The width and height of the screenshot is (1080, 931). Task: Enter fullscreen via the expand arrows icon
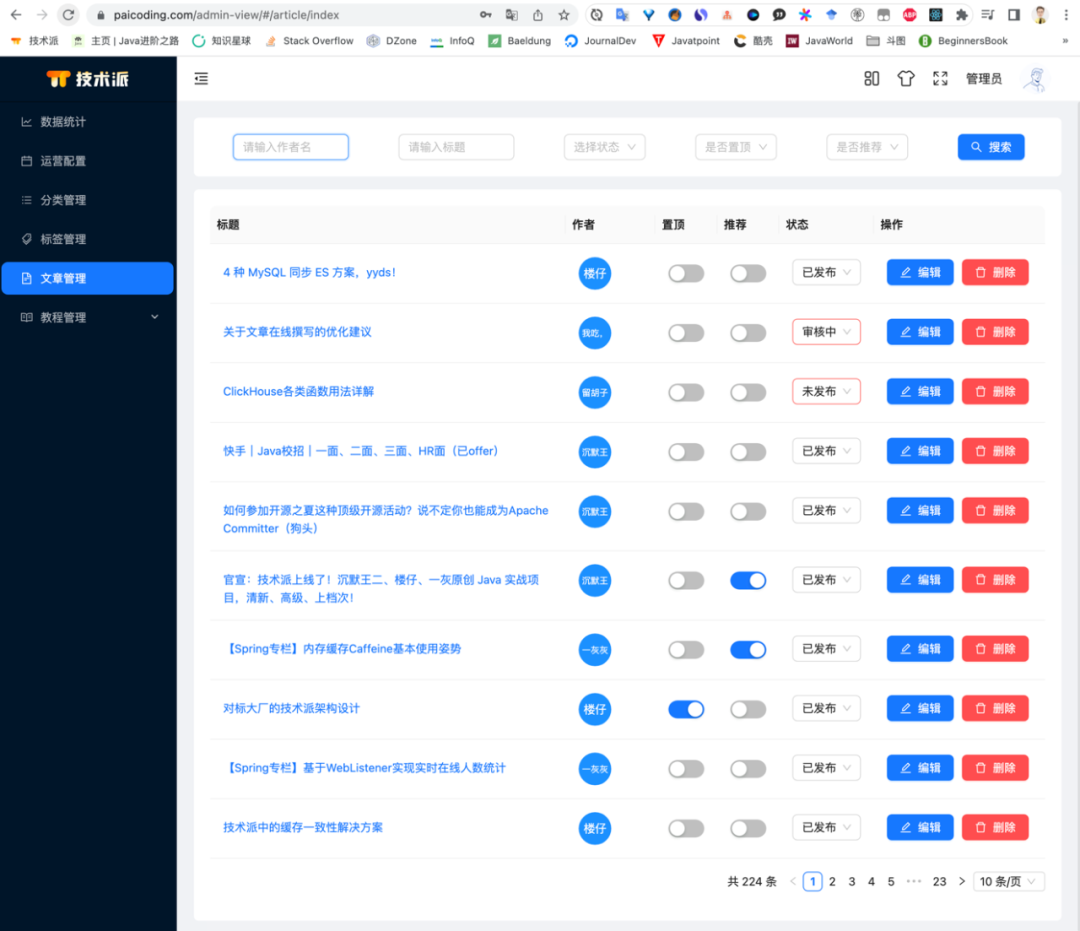pos(940,78)
